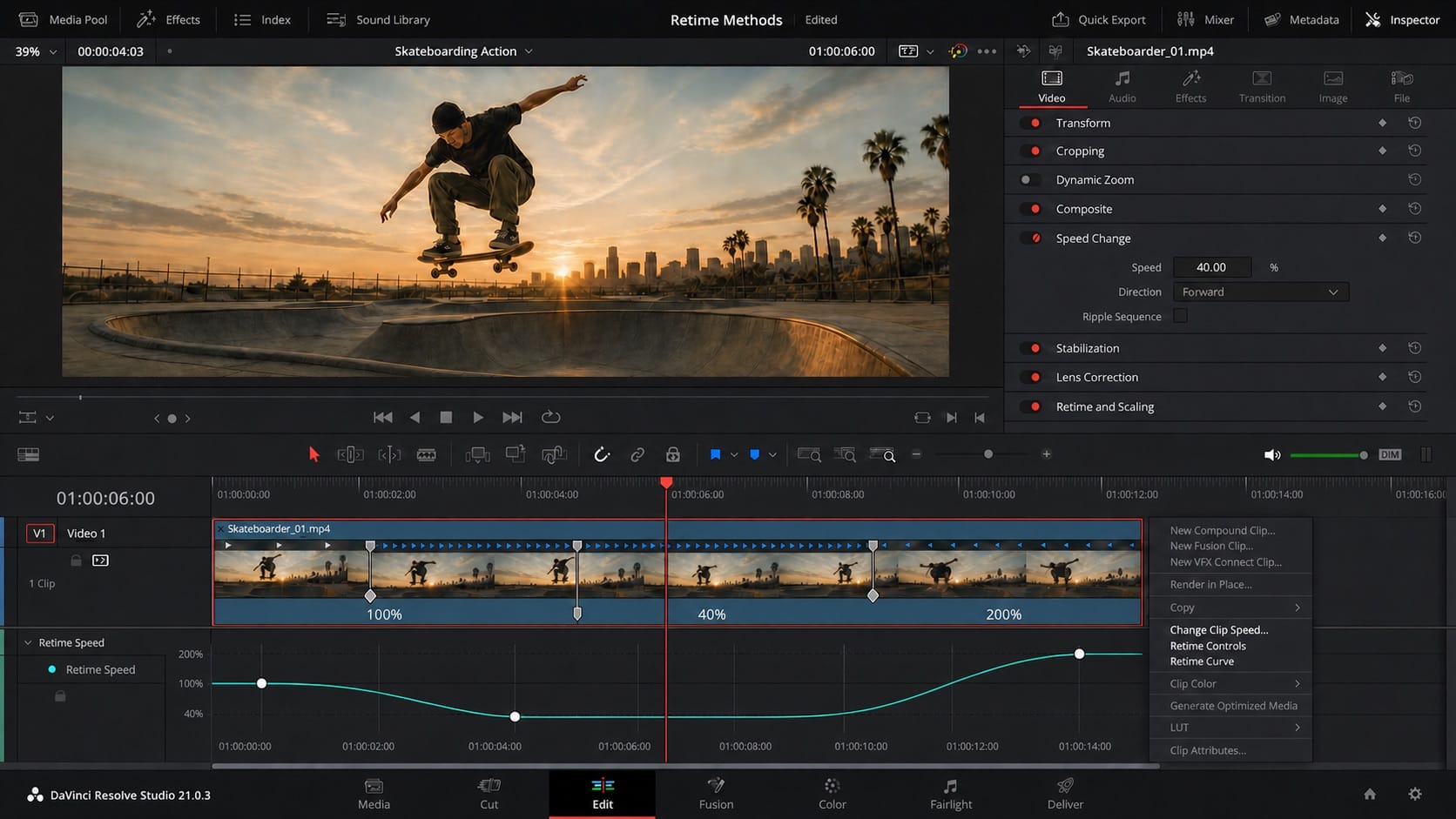Image resolution: width=1456 pixels, height=819 pixels.
Task: Enable the Dynamic Zoom toggle
Action: click(x=1029, y=180)
